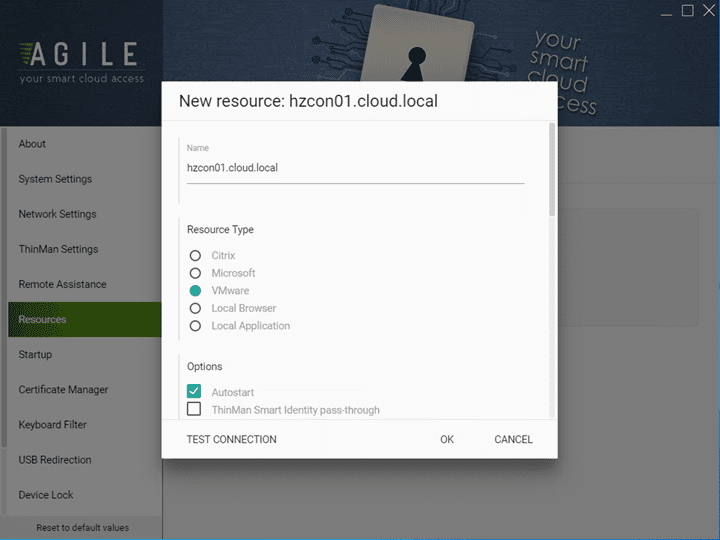The width and height of the screenshot is (720, 540).
Task: Open Certificate Manager
Action: (84, 390)
